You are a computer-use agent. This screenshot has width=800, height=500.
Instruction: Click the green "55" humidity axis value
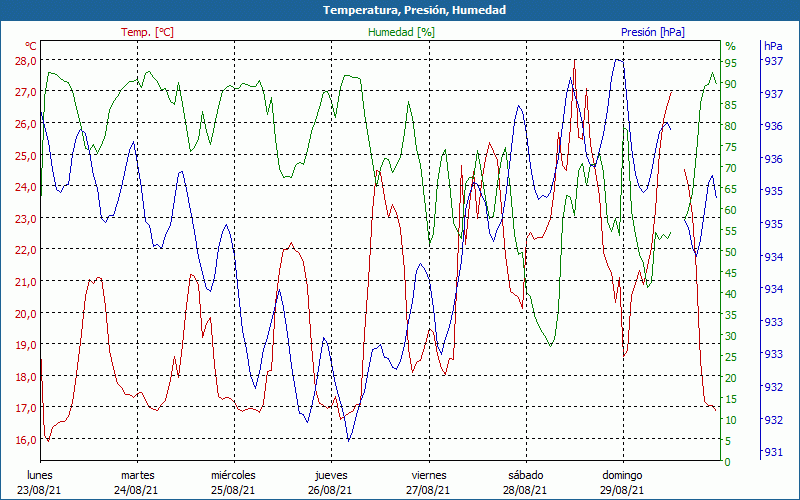point(731,231)
